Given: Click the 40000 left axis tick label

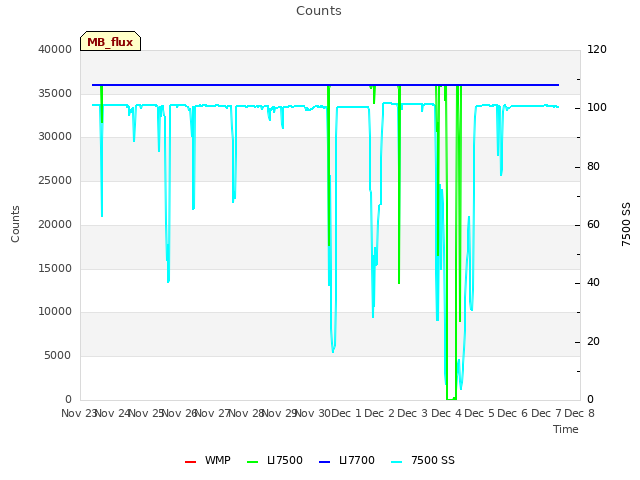Looking at the screenshot, I should 55,49.
